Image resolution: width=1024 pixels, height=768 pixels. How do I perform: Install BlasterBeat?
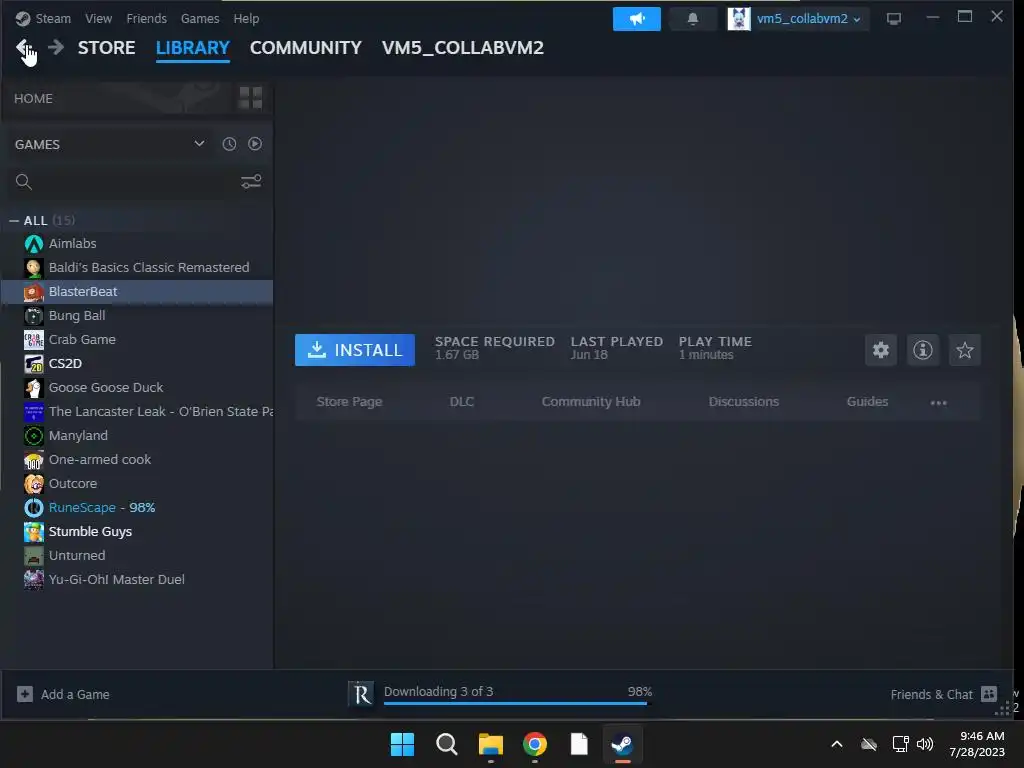pos(355,350)
